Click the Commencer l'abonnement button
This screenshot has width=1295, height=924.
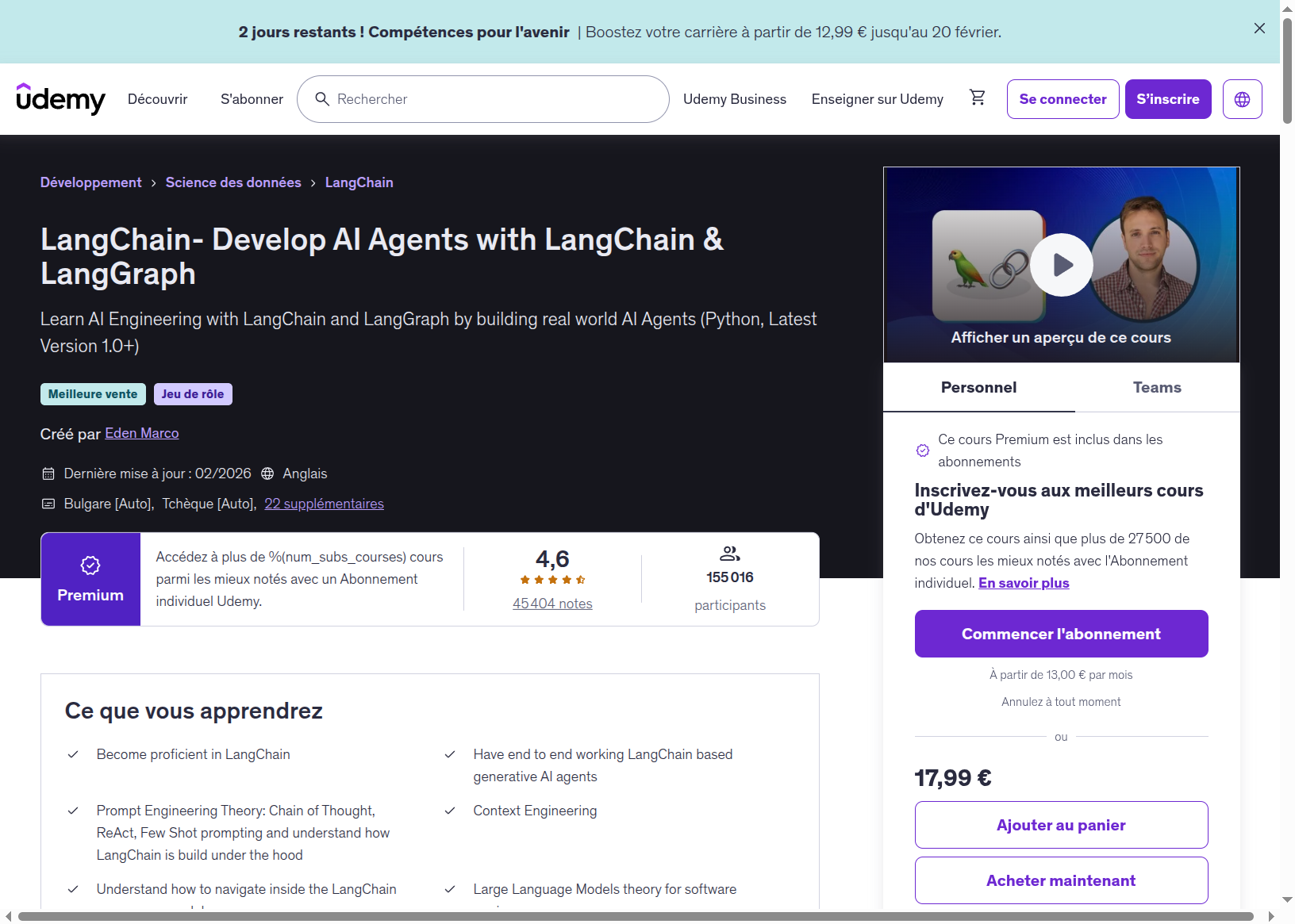pos(1061,634)
